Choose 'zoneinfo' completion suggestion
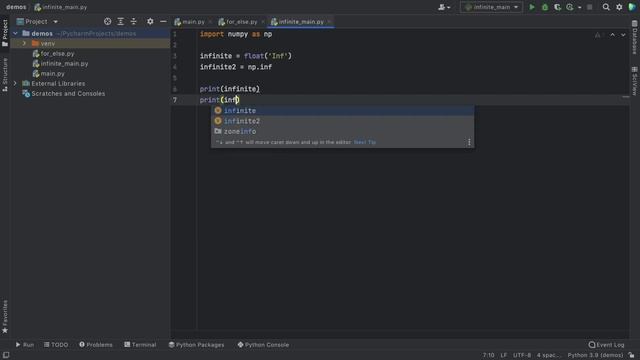The width and height of the screenshot is (640, 360). (342, 131)
